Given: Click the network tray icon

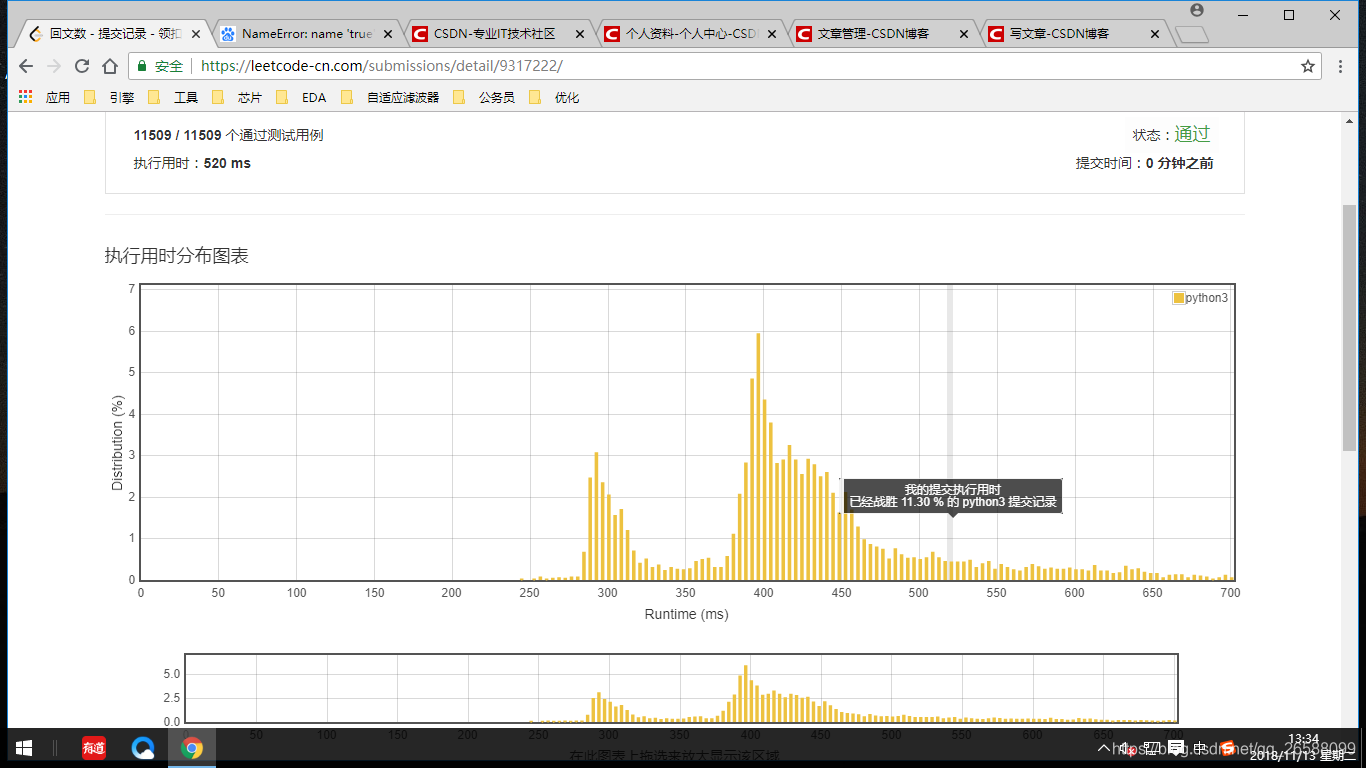Looking at the screenshot, I should pyautogui.click(x=1152, y=748).
